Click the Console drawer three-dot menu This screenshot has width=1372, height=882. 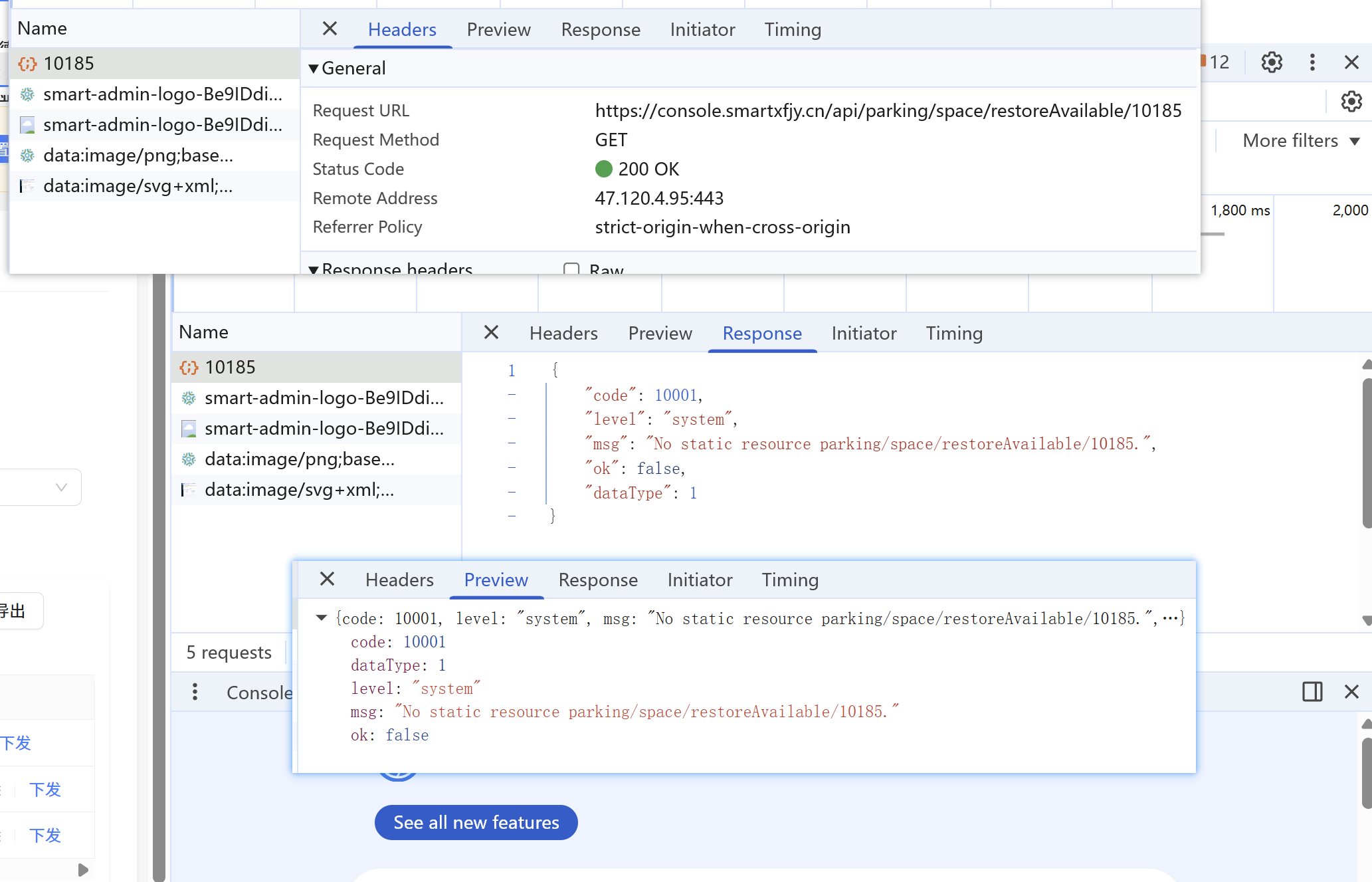[x=195, y=692]
